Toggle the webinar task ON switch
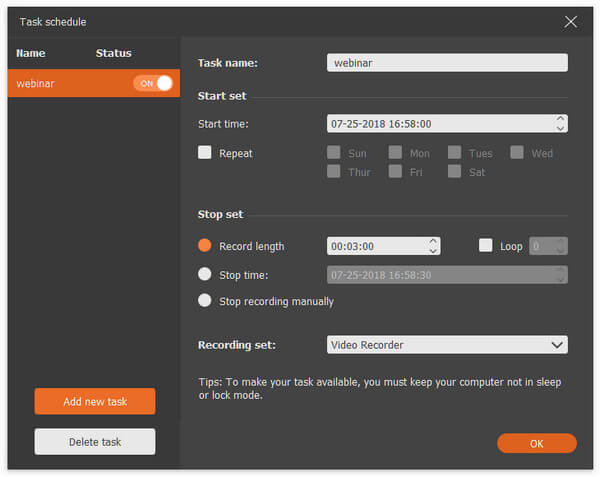 click(153, 83)
